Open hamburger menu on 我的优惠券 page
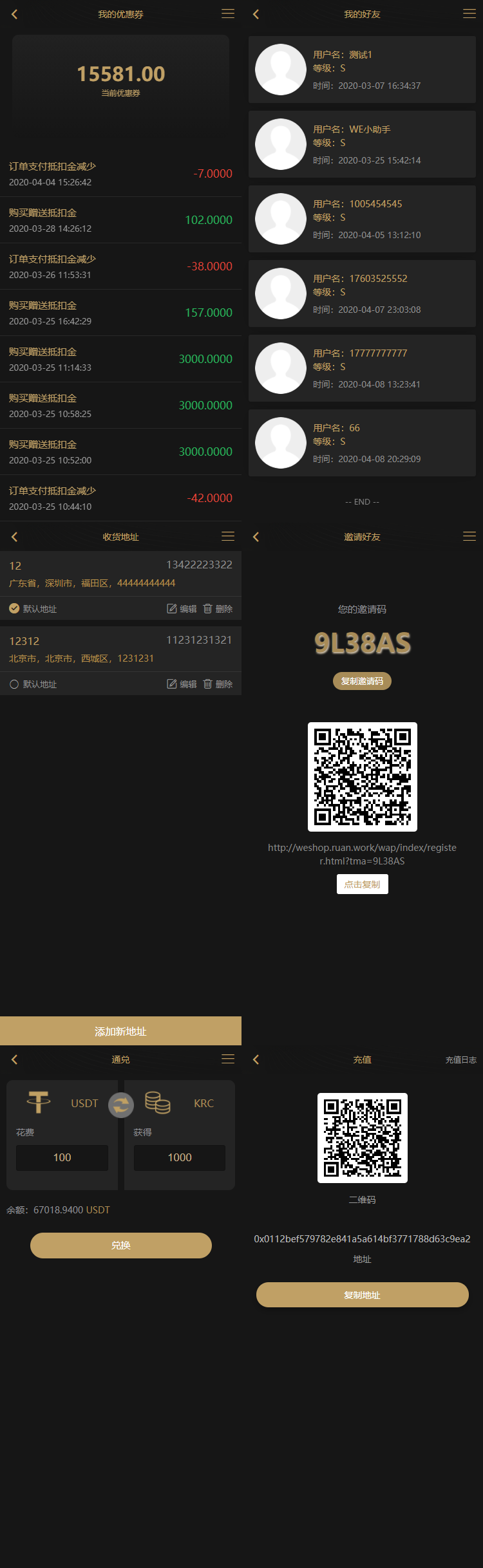Image resolution: width=483 pixels, height=1568 pixels. 228,14
